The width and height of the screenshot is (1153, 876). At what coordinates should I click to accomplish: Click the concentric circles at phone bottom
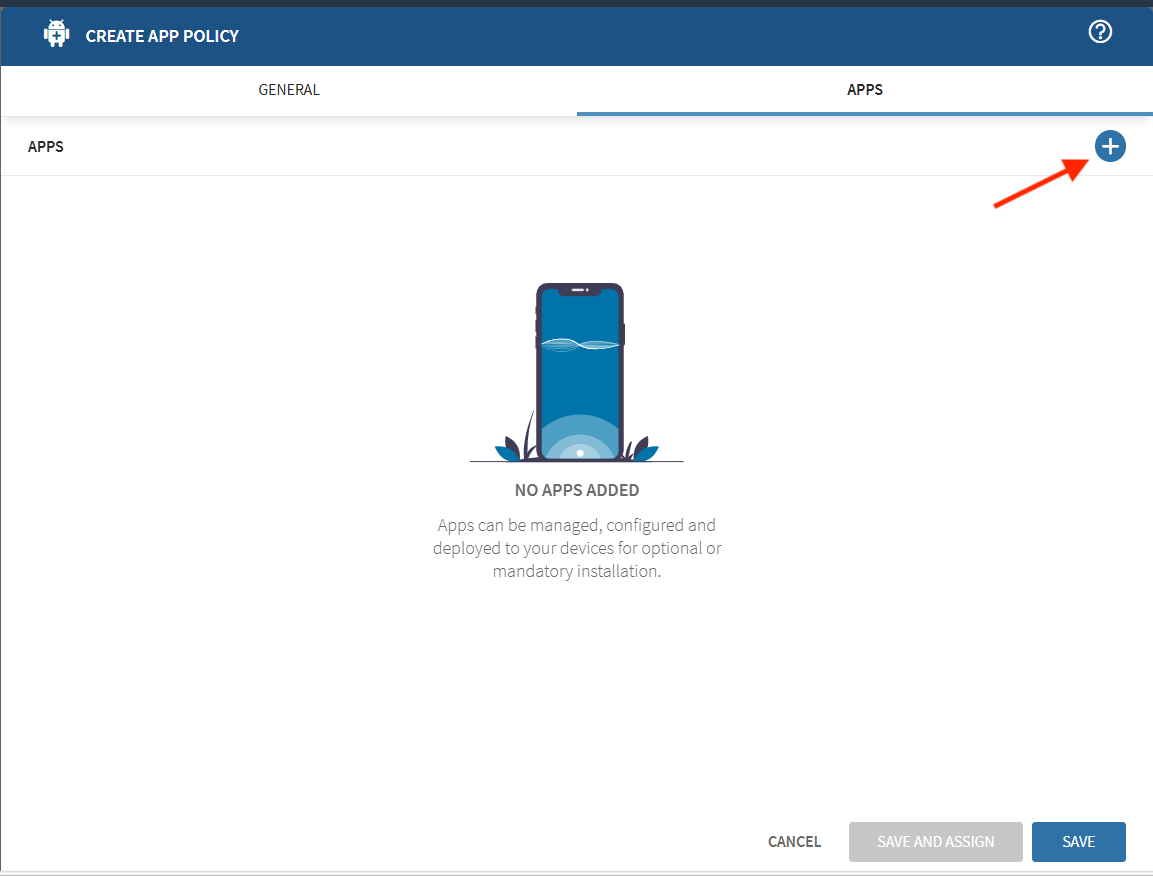[580, 446]
